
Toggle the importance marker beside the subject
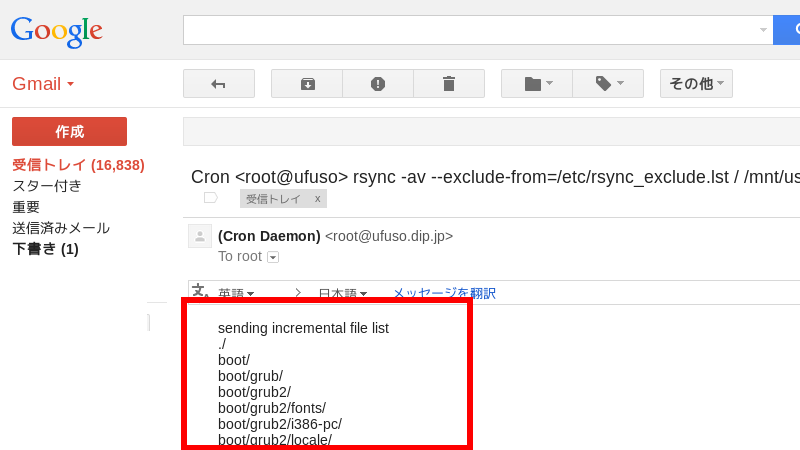[x=210, y=198]
